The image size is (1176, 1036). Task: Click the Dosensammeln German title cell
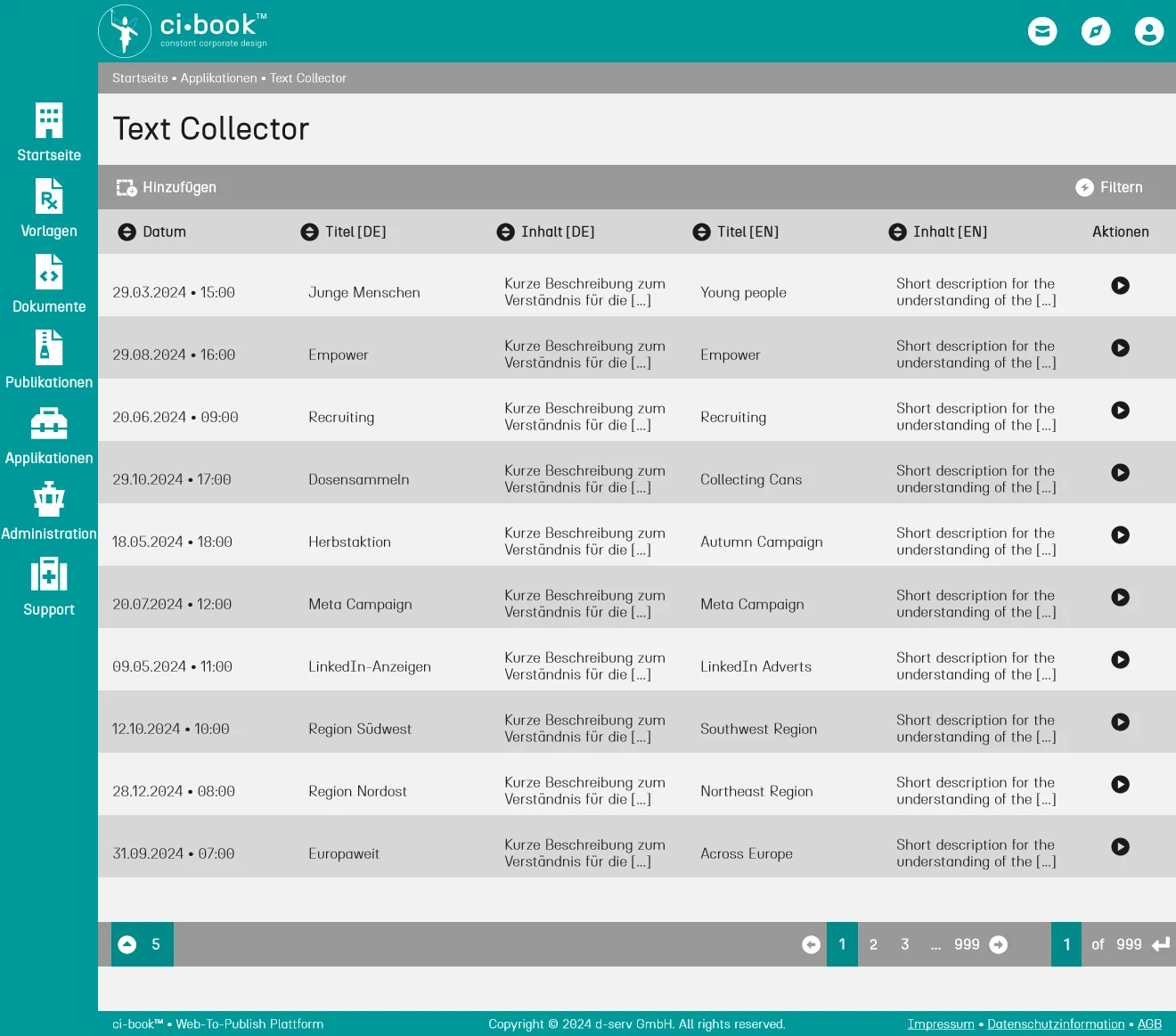[x=359, y=479]
